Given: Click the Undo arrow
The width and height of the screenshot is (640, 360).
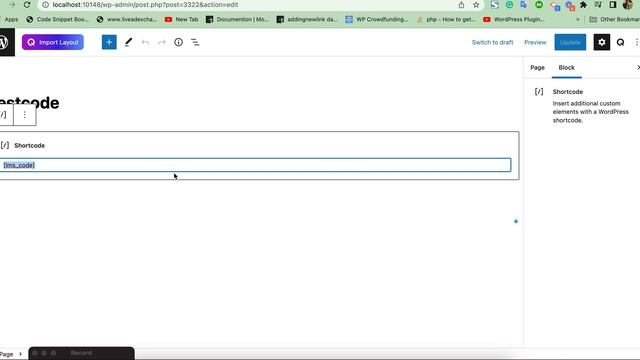Looking at the screenshot, I should pyautogui.click(x=145, y=42).
